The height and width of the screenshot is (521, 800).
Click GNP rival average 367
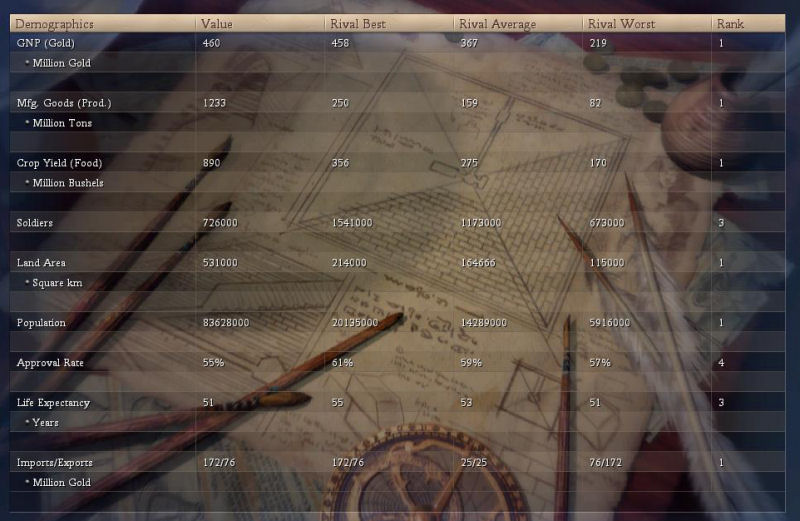click(x=469, y=43)
